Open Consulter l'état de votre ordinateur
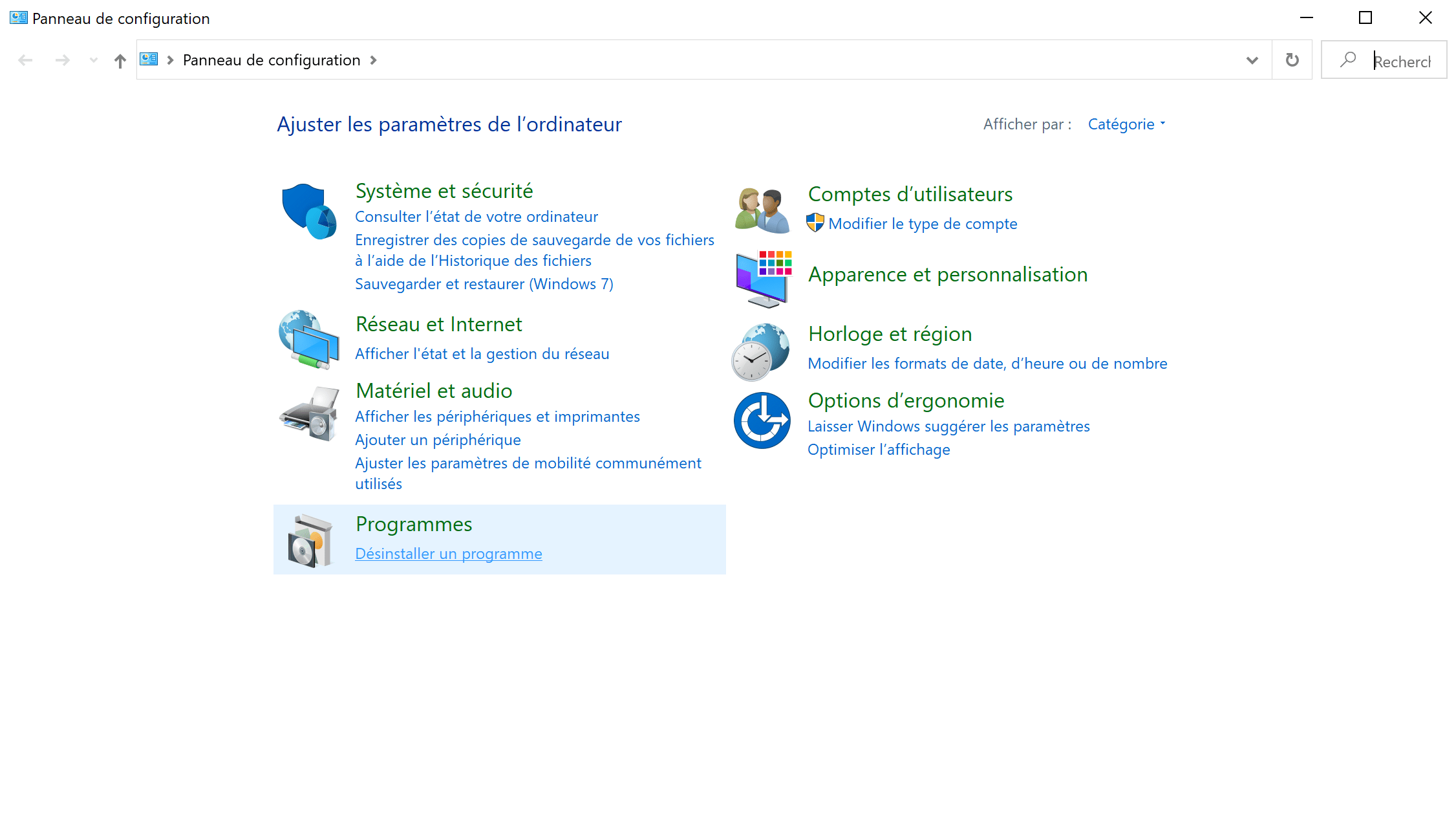This screenshot has height=819, width=1456. click(x=476, y=217)
